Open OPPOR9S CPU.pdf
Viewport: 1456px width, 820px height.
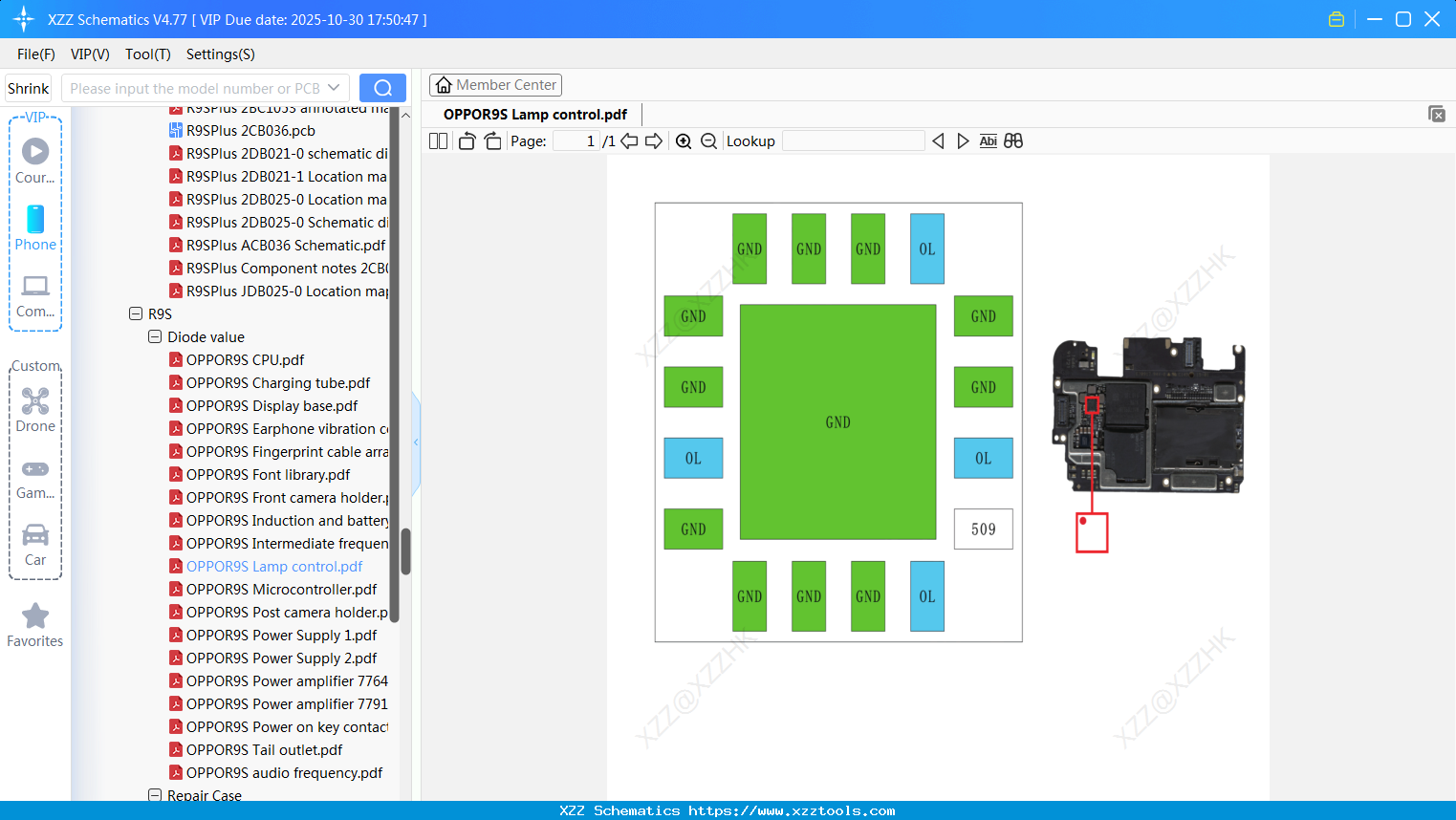point(236,360)
